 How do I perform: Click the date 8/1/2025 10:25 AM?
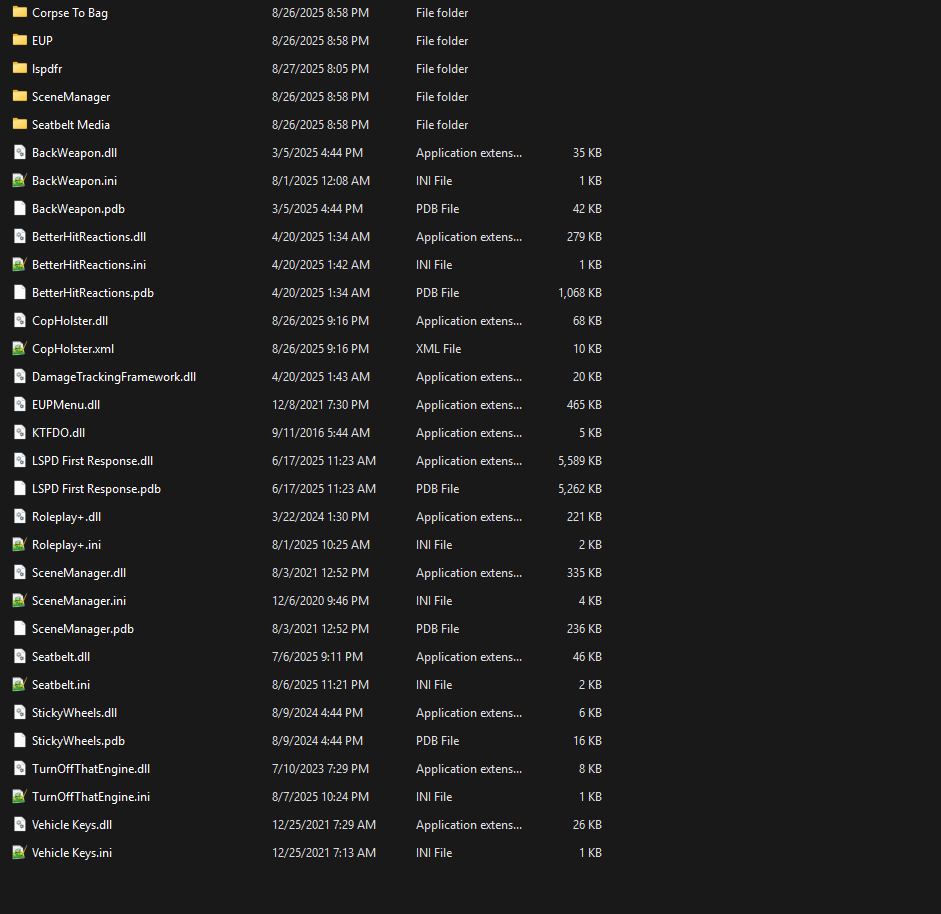[x=320, y=545]
